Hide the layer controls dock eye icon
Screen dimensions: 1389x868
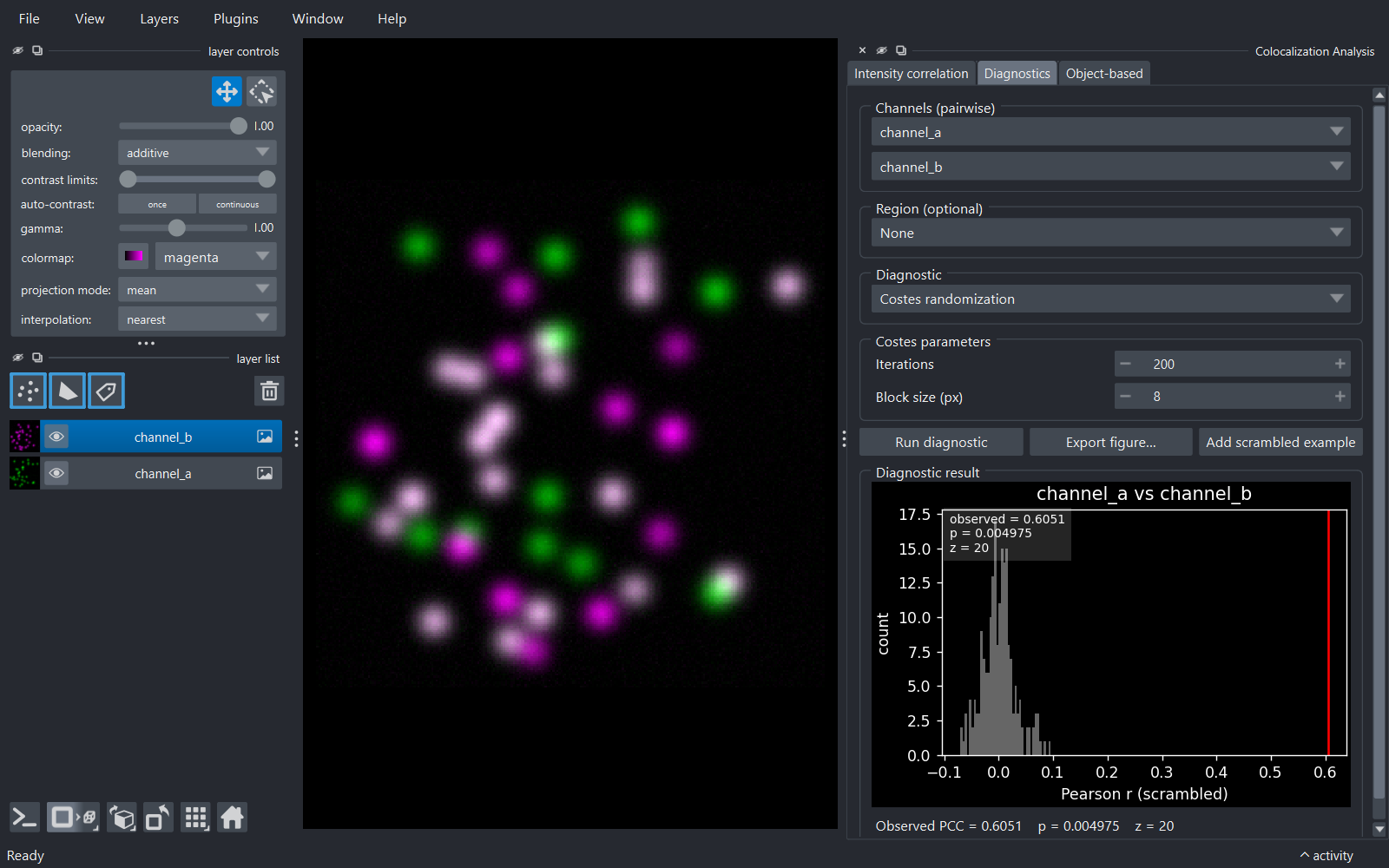(17, 50)
